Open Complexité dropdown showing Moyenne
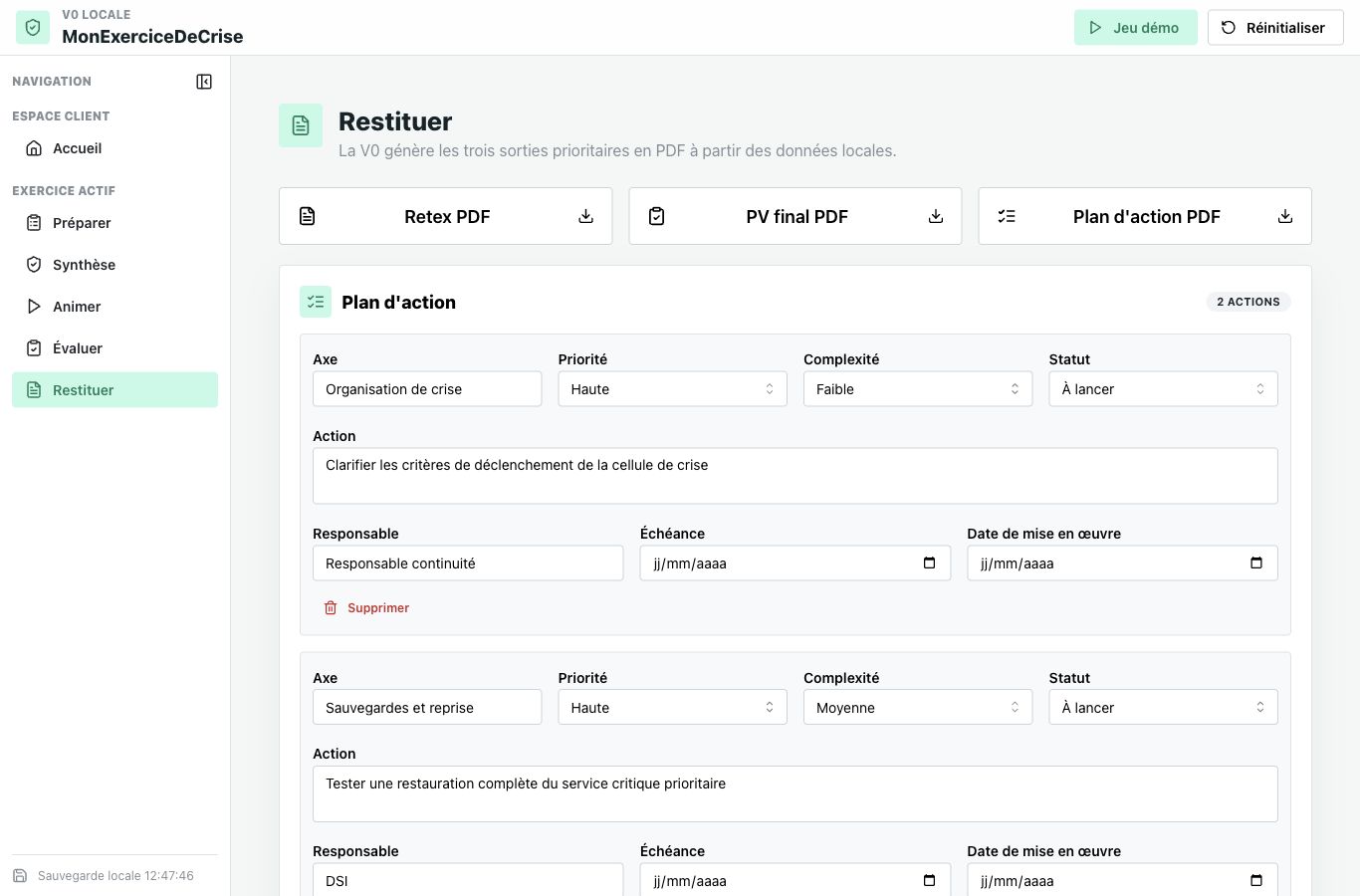 [918, 708]
